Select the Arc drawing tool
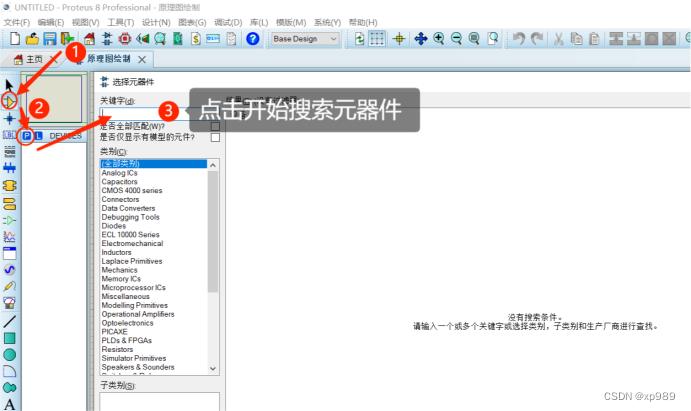The height and width of the screenshot is (411, 691). [9, 371]
